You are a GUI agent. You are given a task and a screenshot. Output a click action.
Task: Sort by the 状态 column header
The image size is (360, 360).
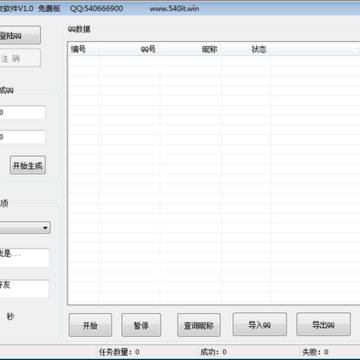coord(246,49)
